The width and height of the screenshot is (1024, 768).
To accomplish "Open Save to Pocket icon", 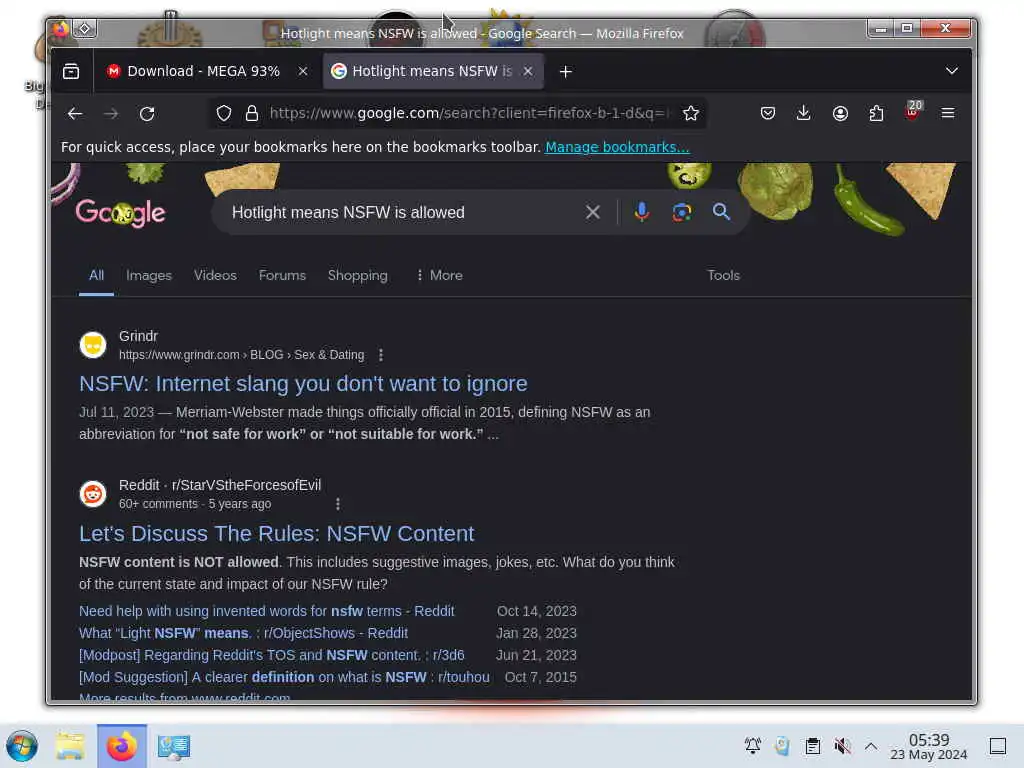I will (x=768, y=114).
